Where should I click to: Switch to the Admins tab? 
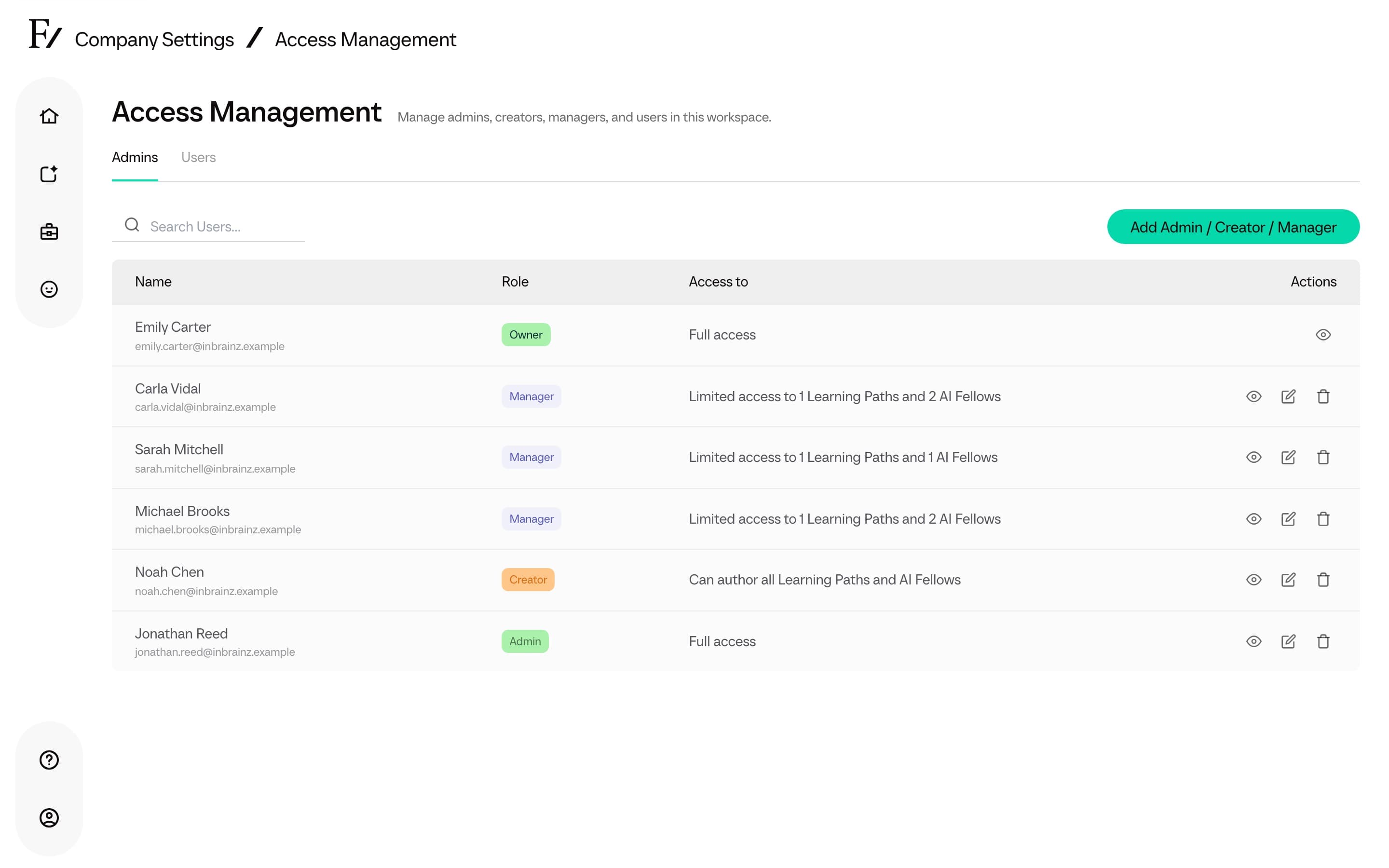click(135, 157)
